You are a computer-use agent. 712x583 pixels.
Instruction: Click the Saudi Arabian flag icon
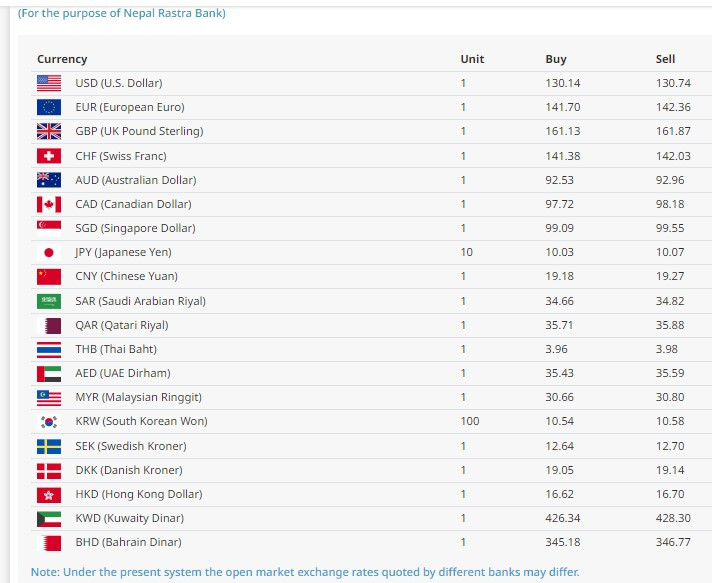tap(49, 301)
